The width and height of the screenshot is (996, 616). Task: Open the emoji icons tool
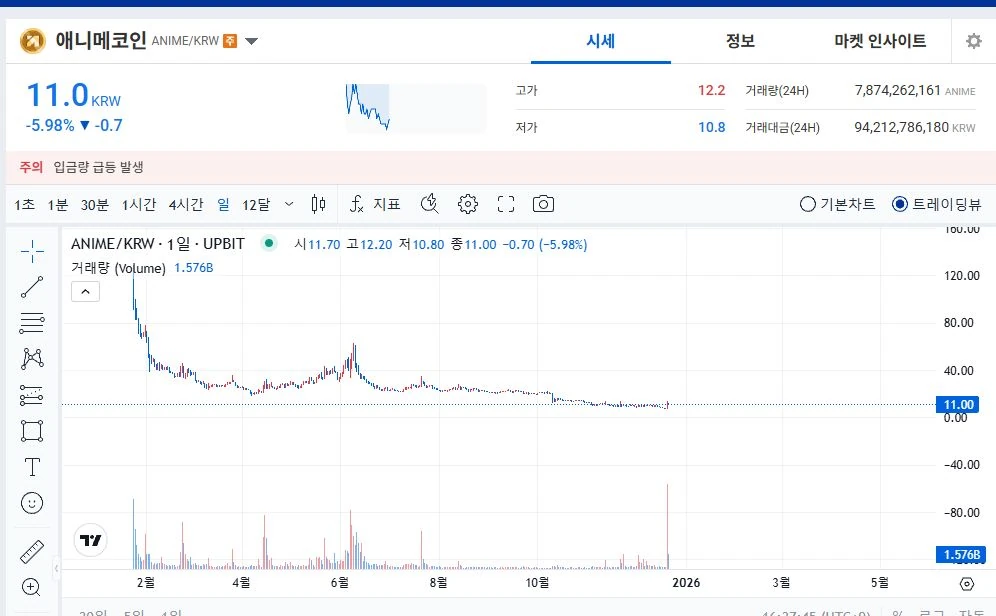tap(32, 503)
